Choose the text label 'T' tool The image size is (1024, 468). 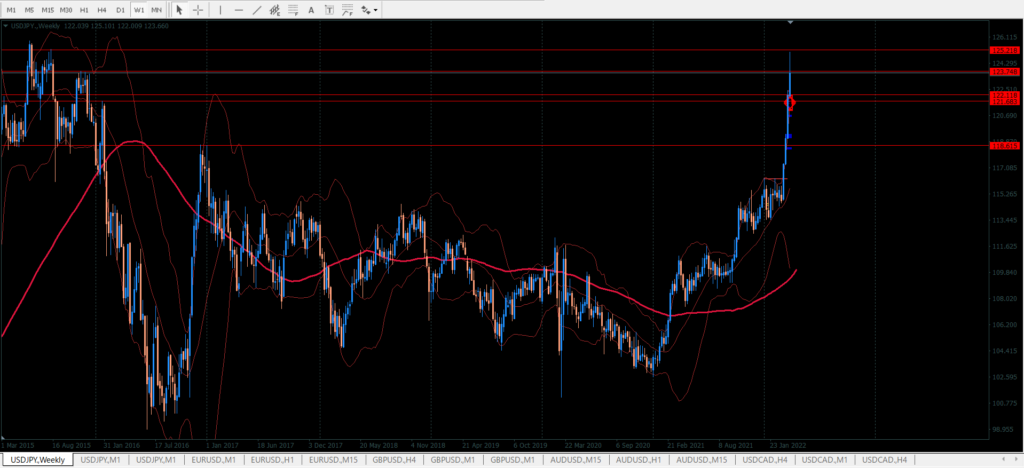click(330, 9)
